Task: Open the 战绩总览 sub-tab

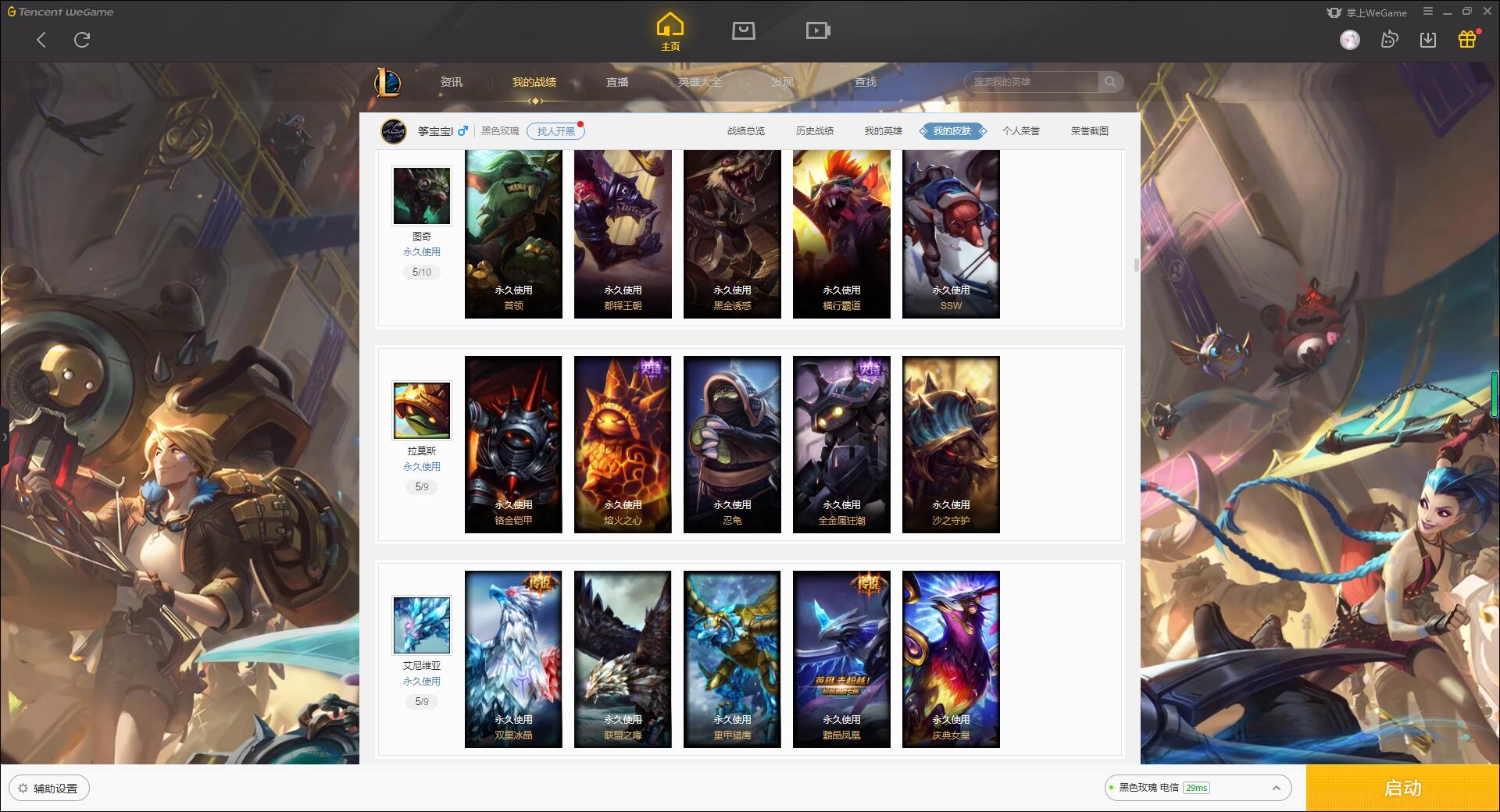Action: (746, 131)
